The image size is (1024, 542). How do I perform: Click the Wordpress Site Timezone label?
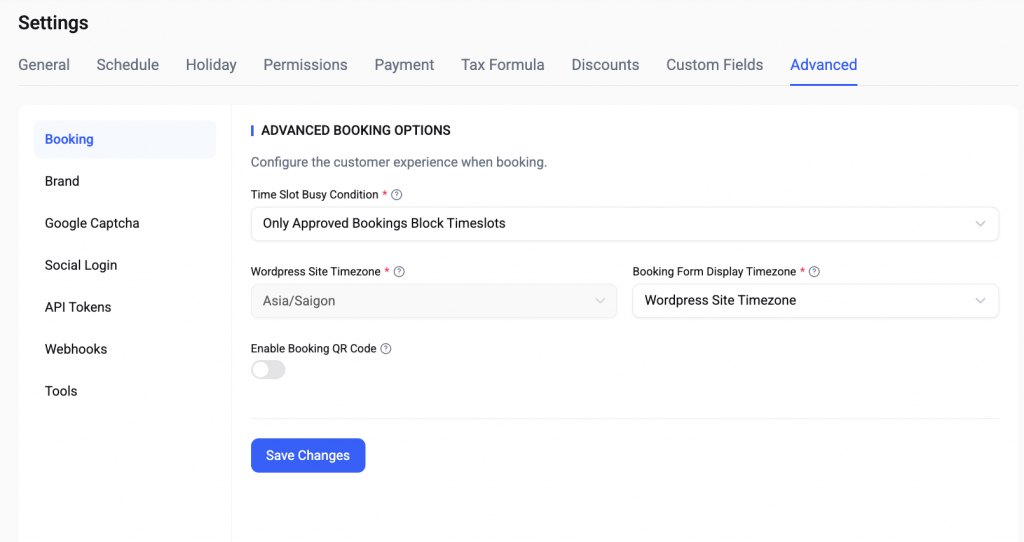coord(315,272)
